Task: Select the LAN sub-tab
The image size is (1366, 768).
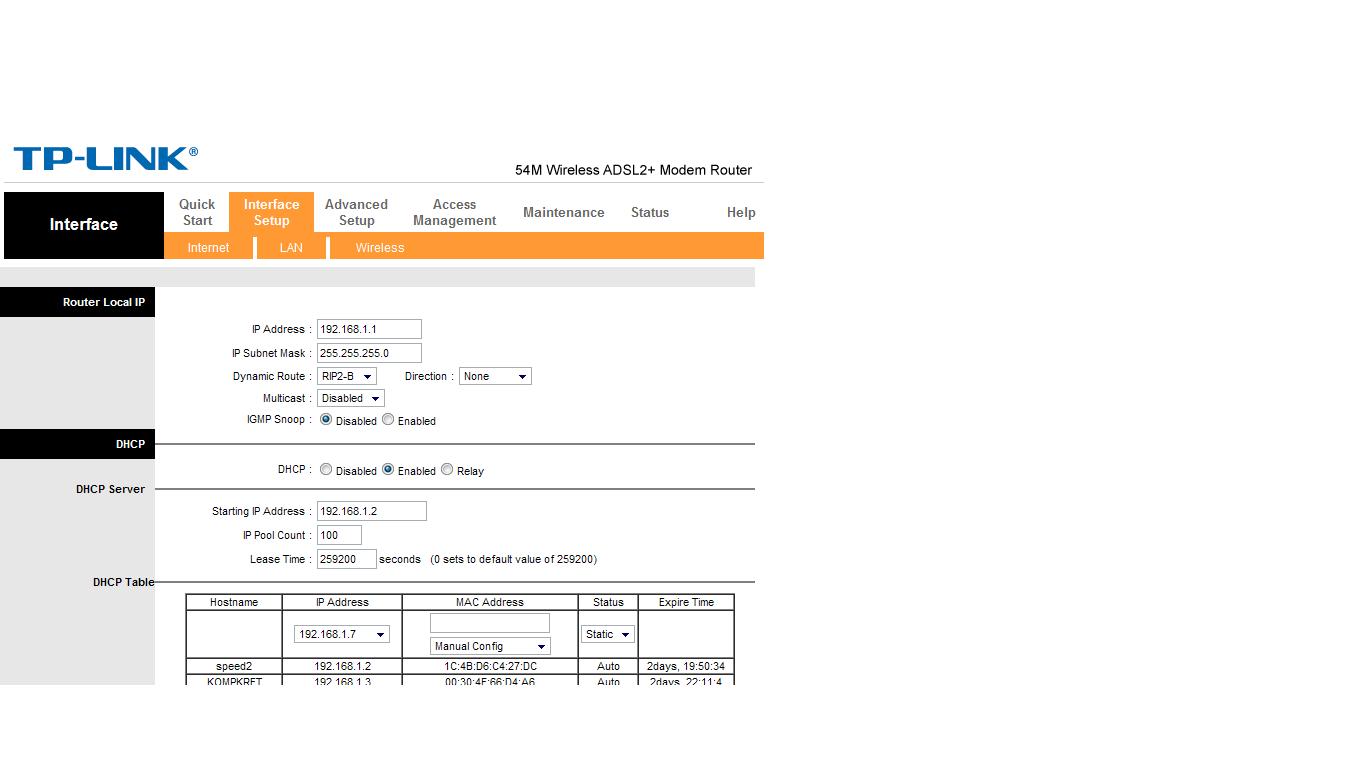Action: (291, 247)
